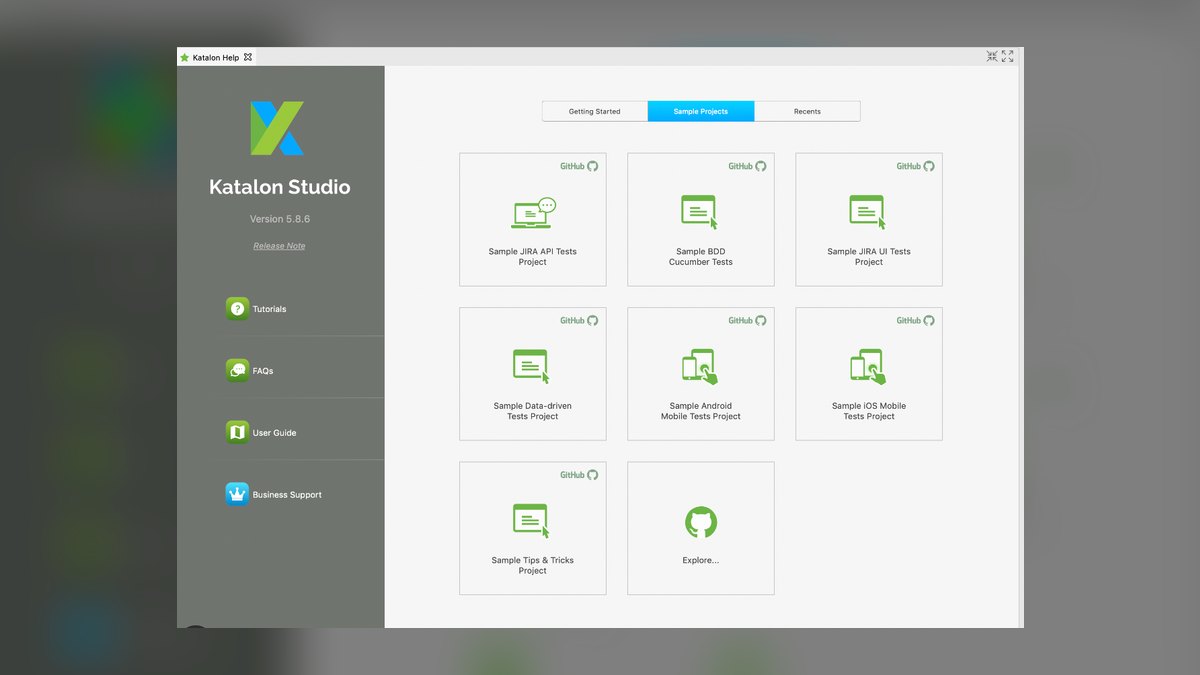Screen dimensions: 1200x675
Task: Select the Katalon Help view tab
Action: click(x=216, y=58)
